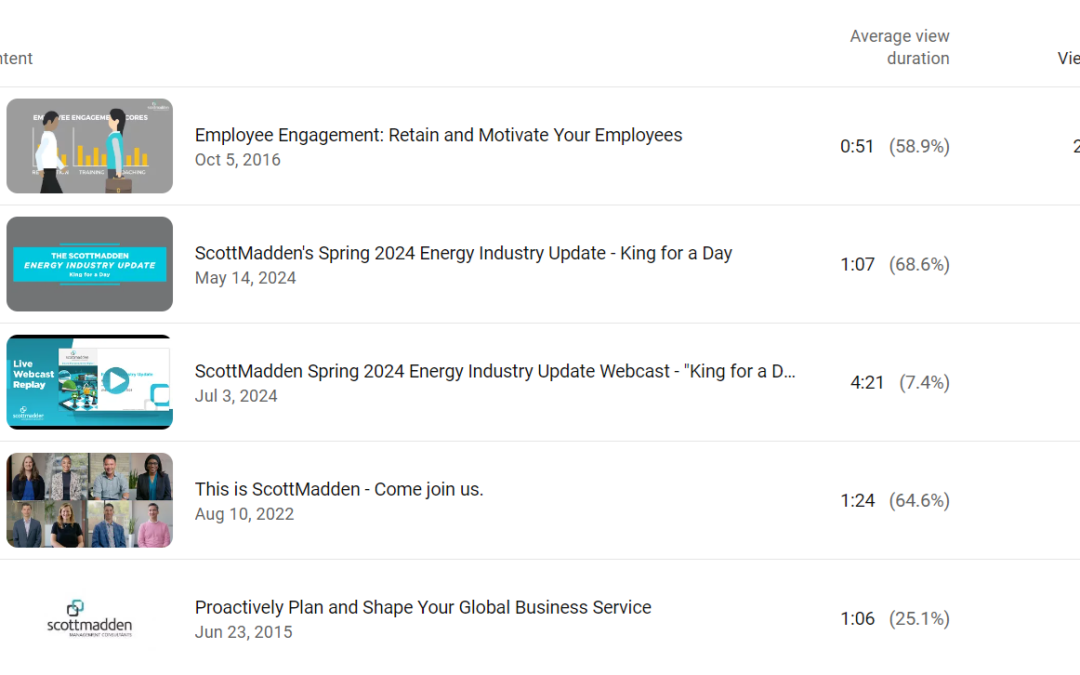Click the 0:51 (58.9%) duration value
The width and height of the screenshot is (1080, 675).
pyautogui.click(x=894, y=146)
